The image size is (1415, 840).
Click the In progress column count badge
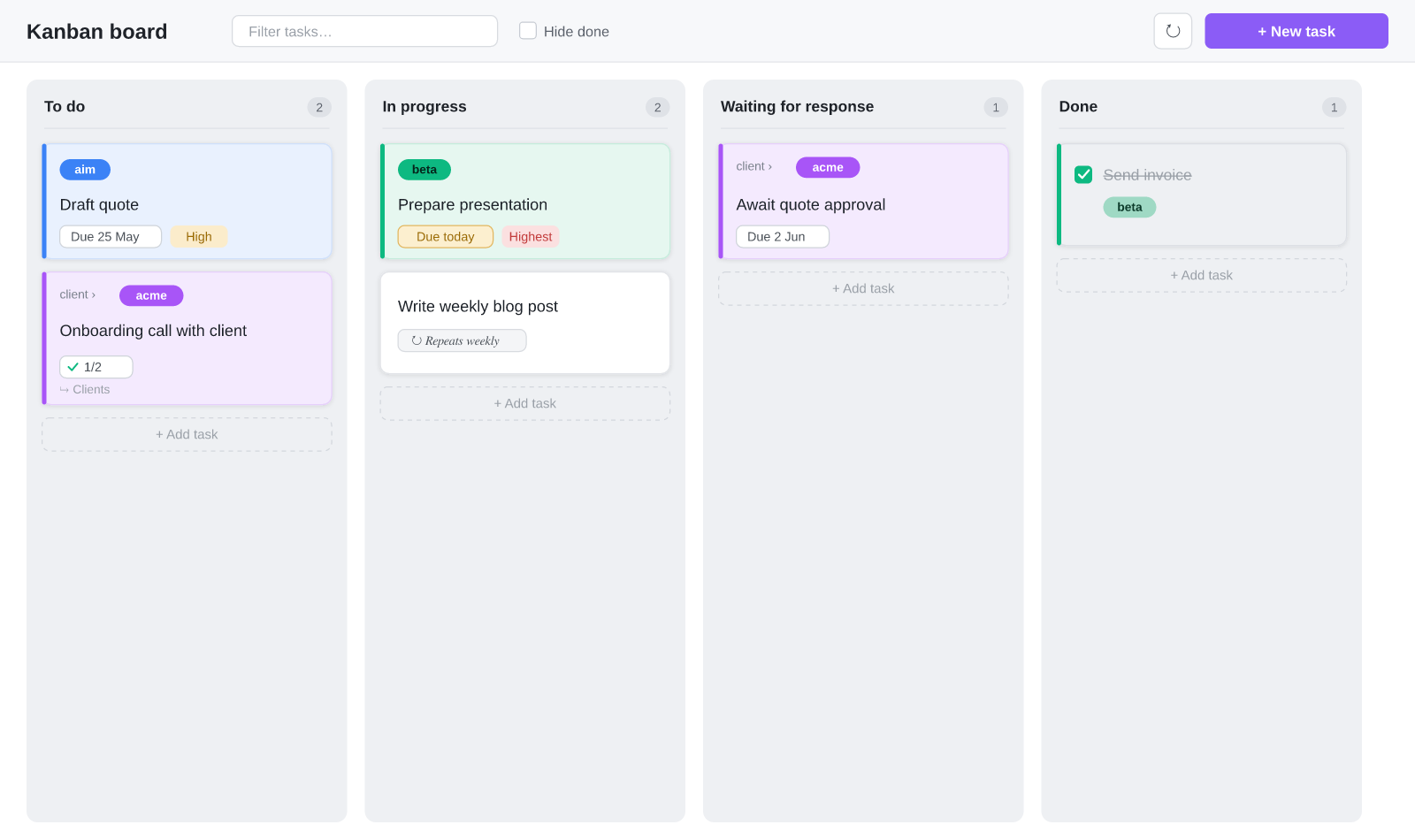tap(657, 107)
